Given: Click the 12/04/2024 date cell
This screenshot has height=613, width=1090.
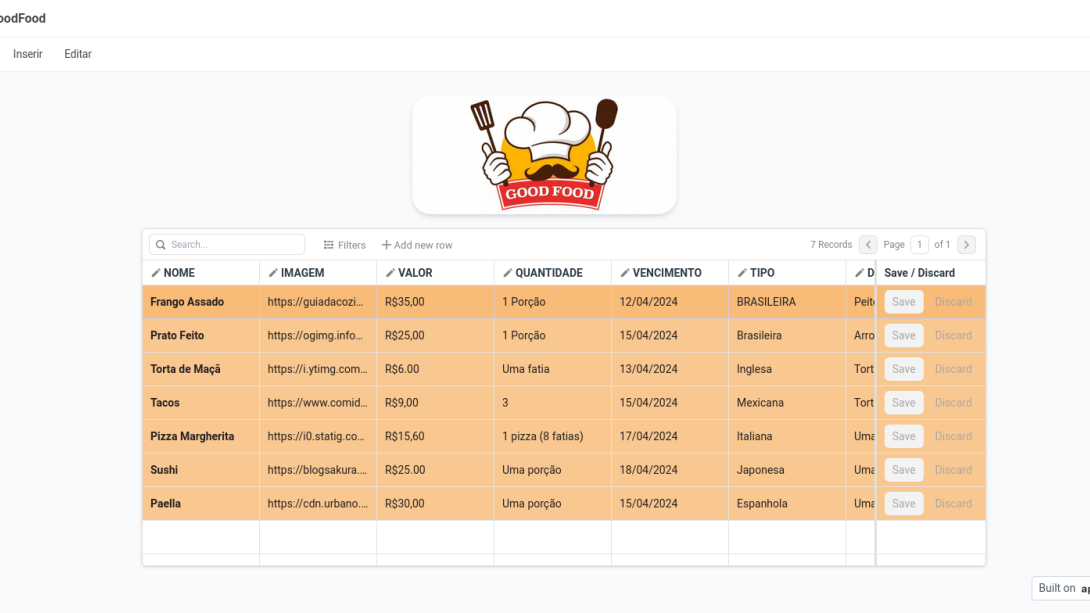Looking at the screenshot, I should click(x=670, y=302).
